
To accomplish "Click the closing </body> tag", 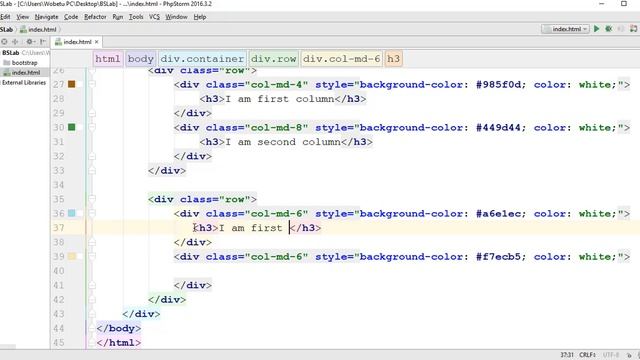I will [x=119, y=328].
